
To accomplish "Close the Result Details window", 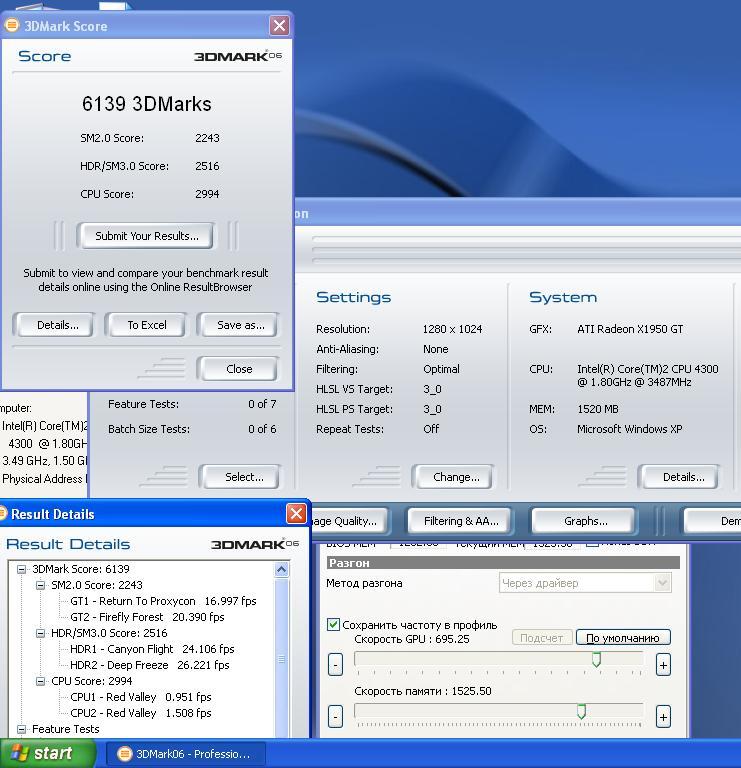I will click(x=296, y=514).
